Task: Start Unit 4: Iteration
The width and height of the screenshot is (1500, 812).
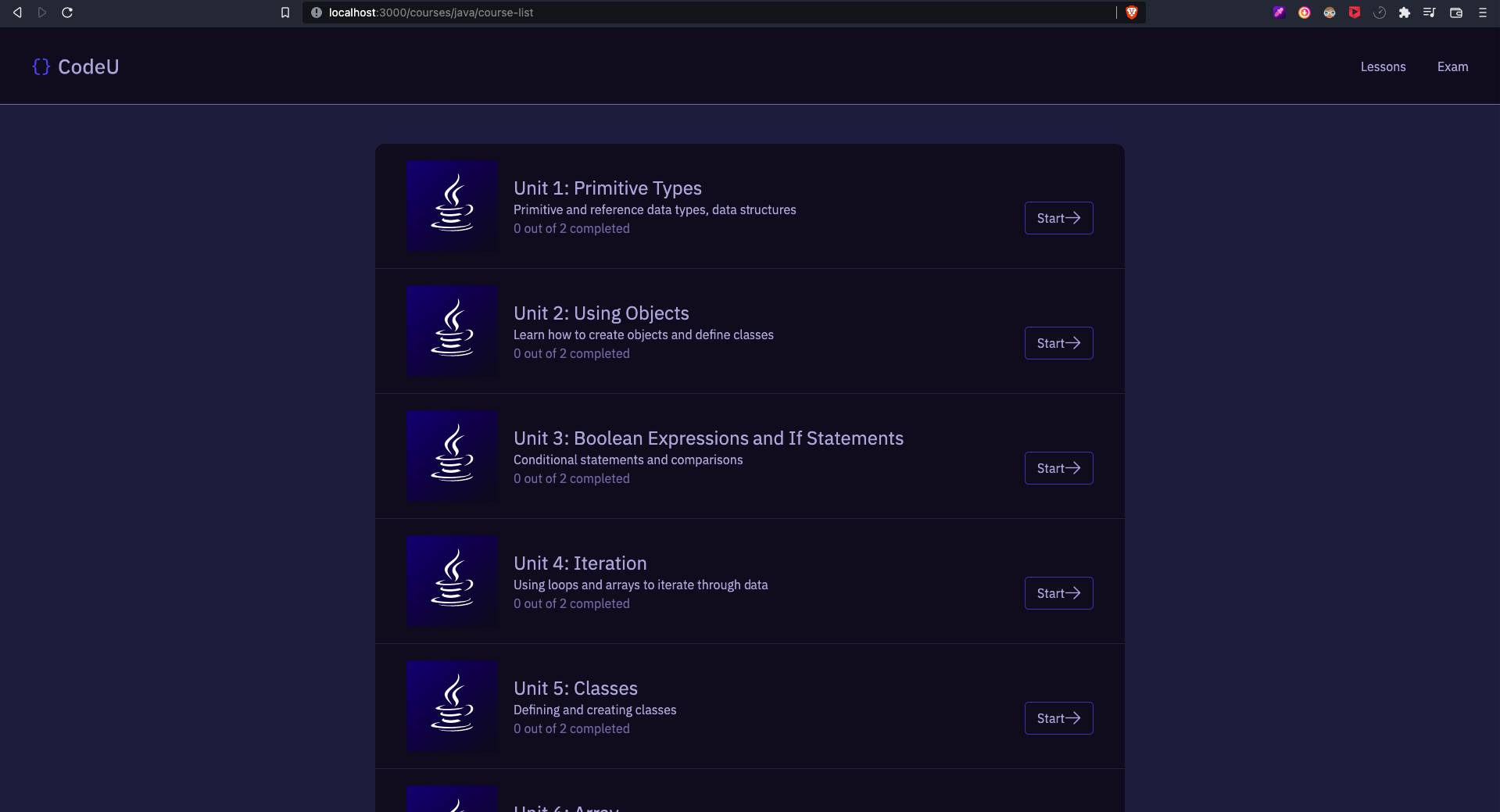Action: pyautogui.click(x=1058, y=593)
